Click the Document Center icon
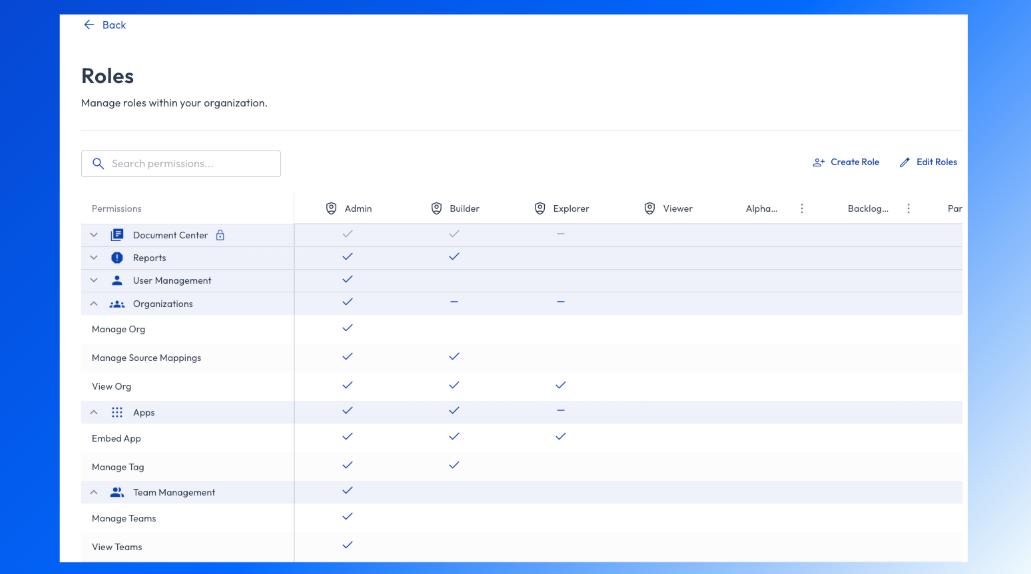This screenshot has height=574, width=1031. tap(117, 235)
